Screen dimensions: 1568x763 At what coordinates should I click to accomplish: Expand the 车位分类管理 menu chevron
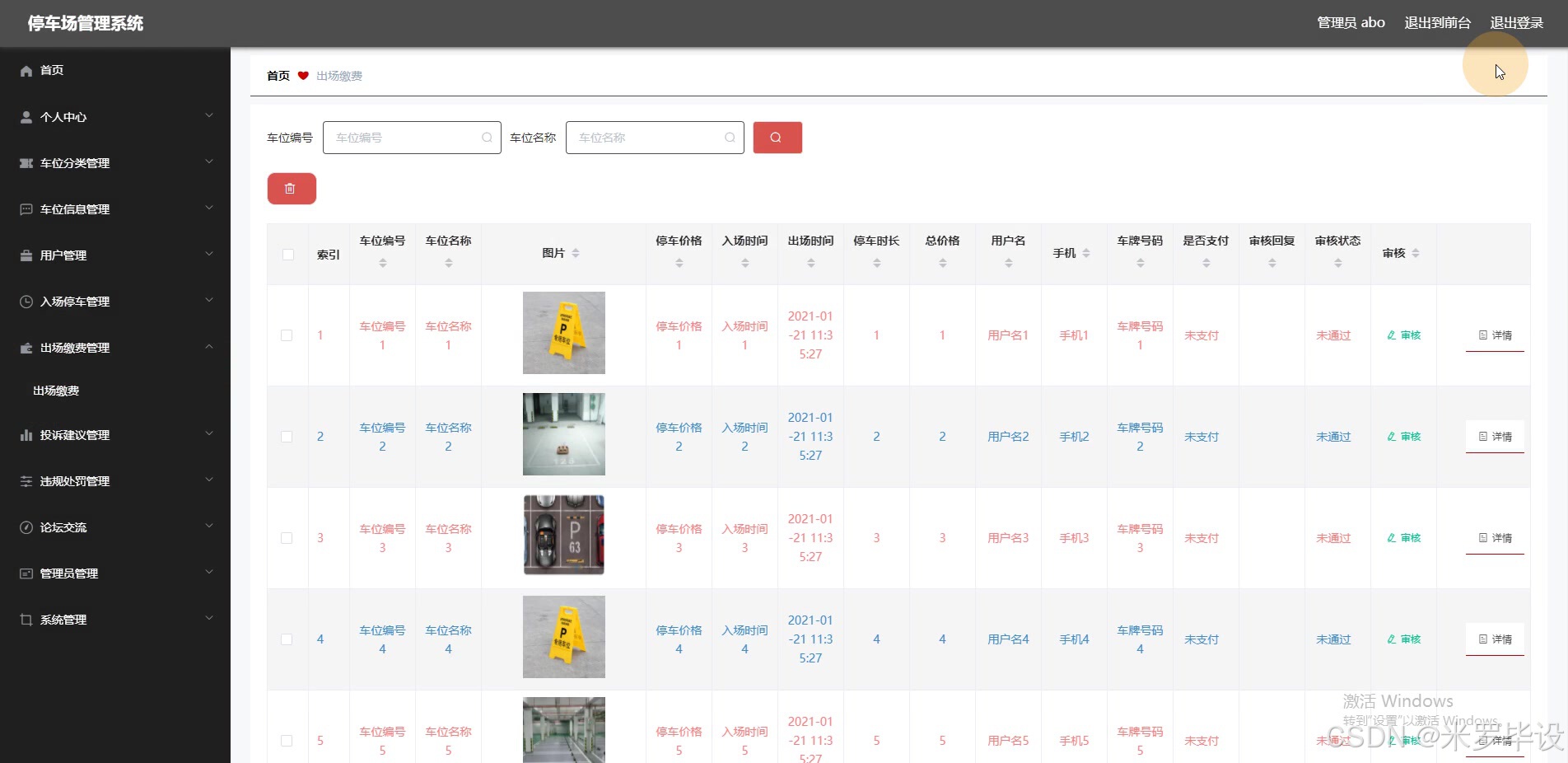pos(209,161)
